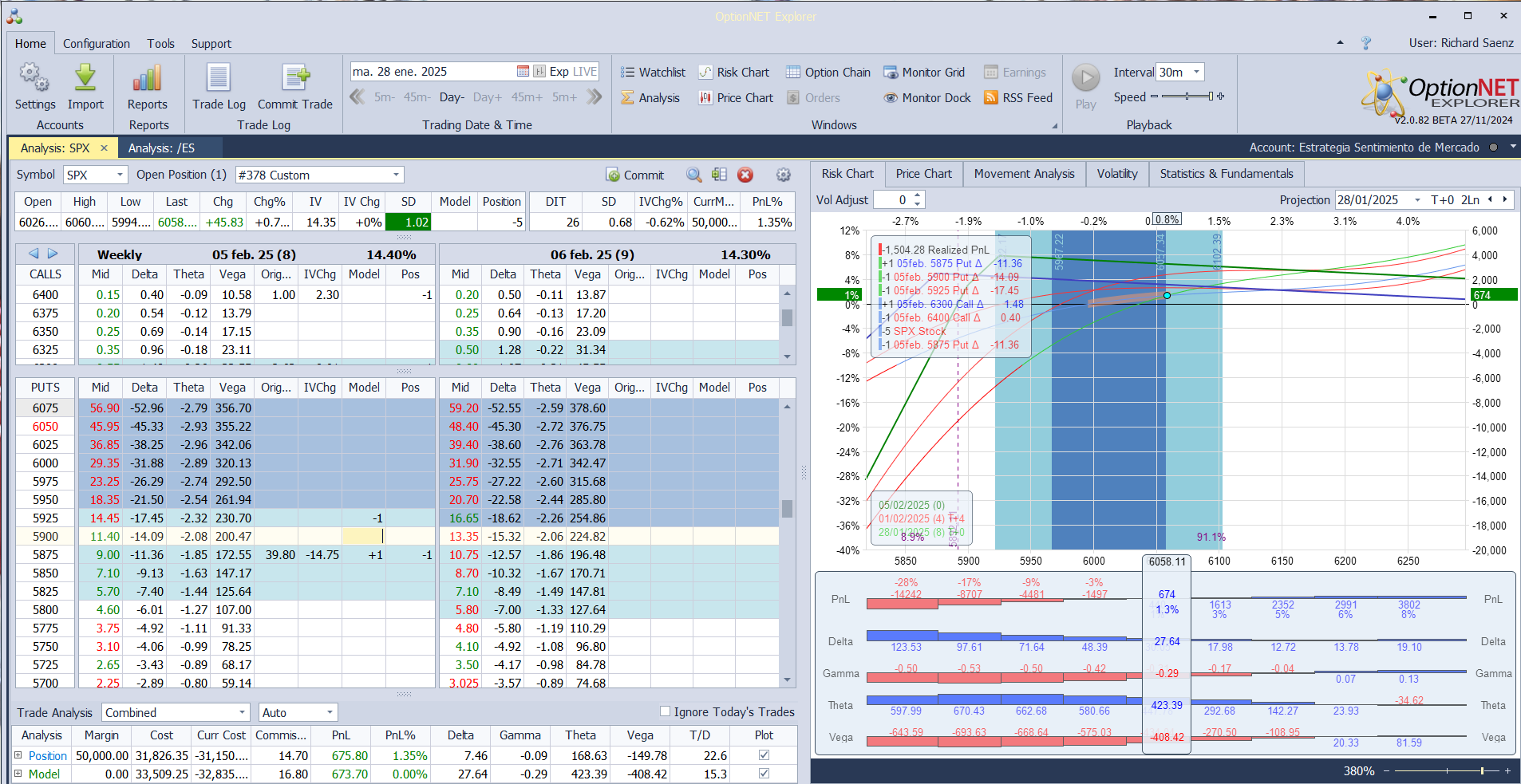Click the T+0 projection button
Viewport: 1521px width, 784px height.
pyautogui.click(x=1443, y=200)
